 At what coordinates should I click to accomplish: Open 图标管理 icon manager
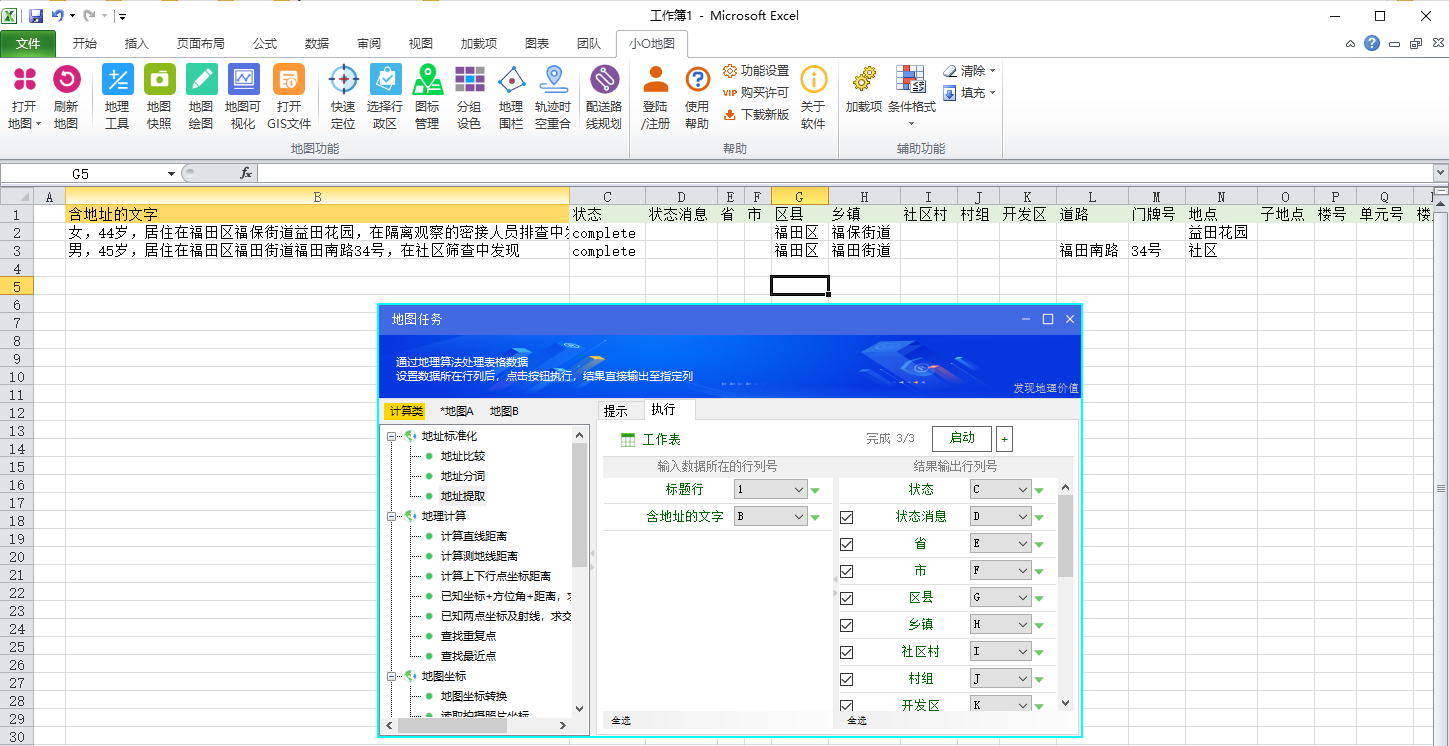(x=427, y=97)
